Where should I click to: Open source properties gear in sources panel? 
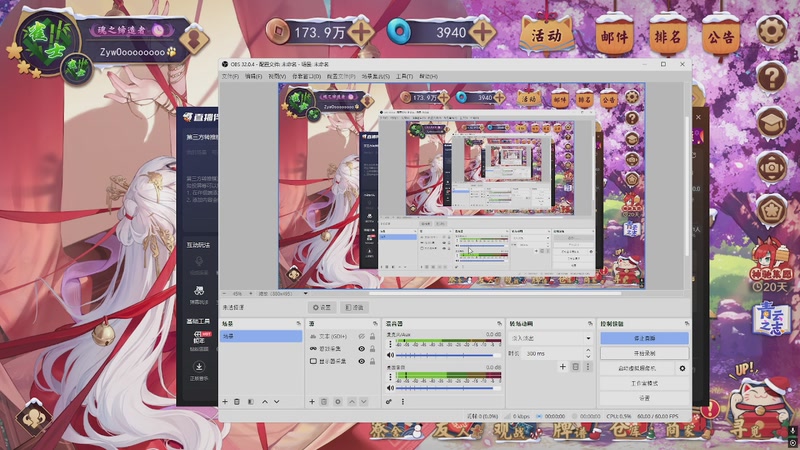pos(338,402)
